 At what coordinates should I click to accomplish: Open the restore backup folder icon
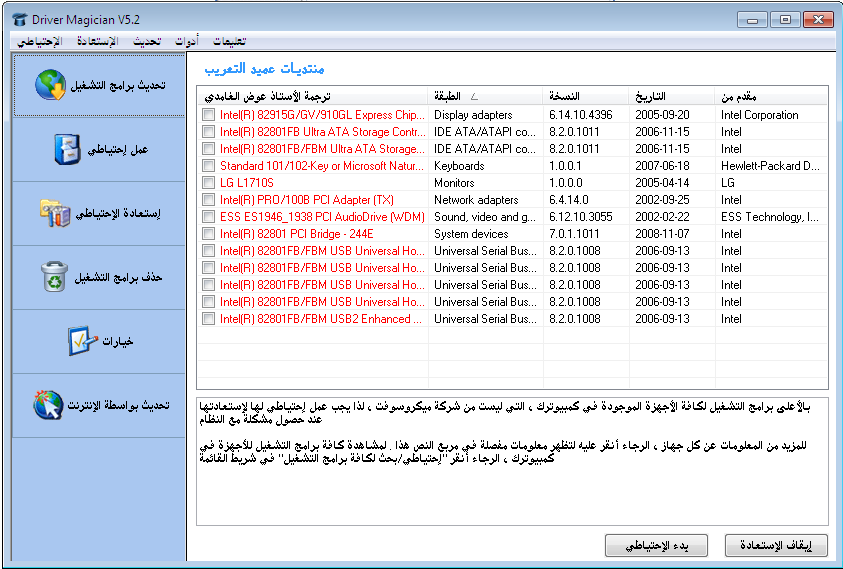[x=54, y=213]
